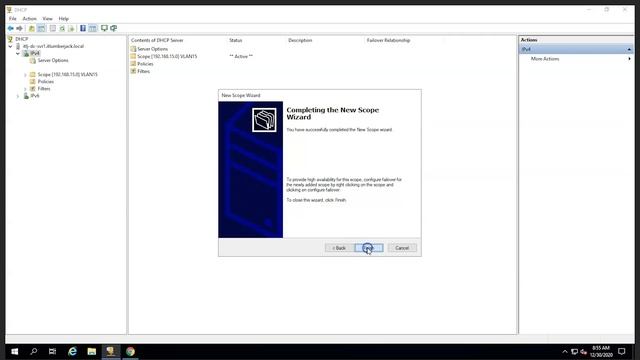Click the Back arrow in the toolbar

[x=11, y=28]
